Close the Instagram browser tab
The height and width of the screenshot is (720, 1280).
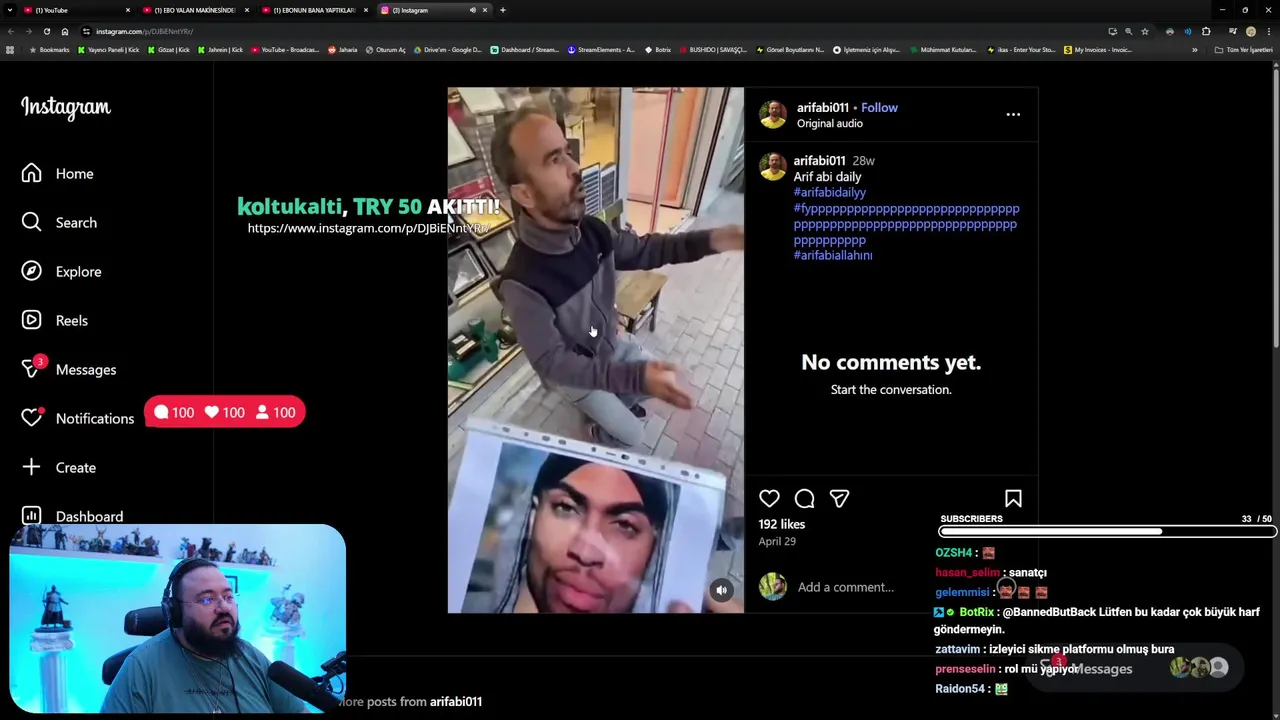485,10
